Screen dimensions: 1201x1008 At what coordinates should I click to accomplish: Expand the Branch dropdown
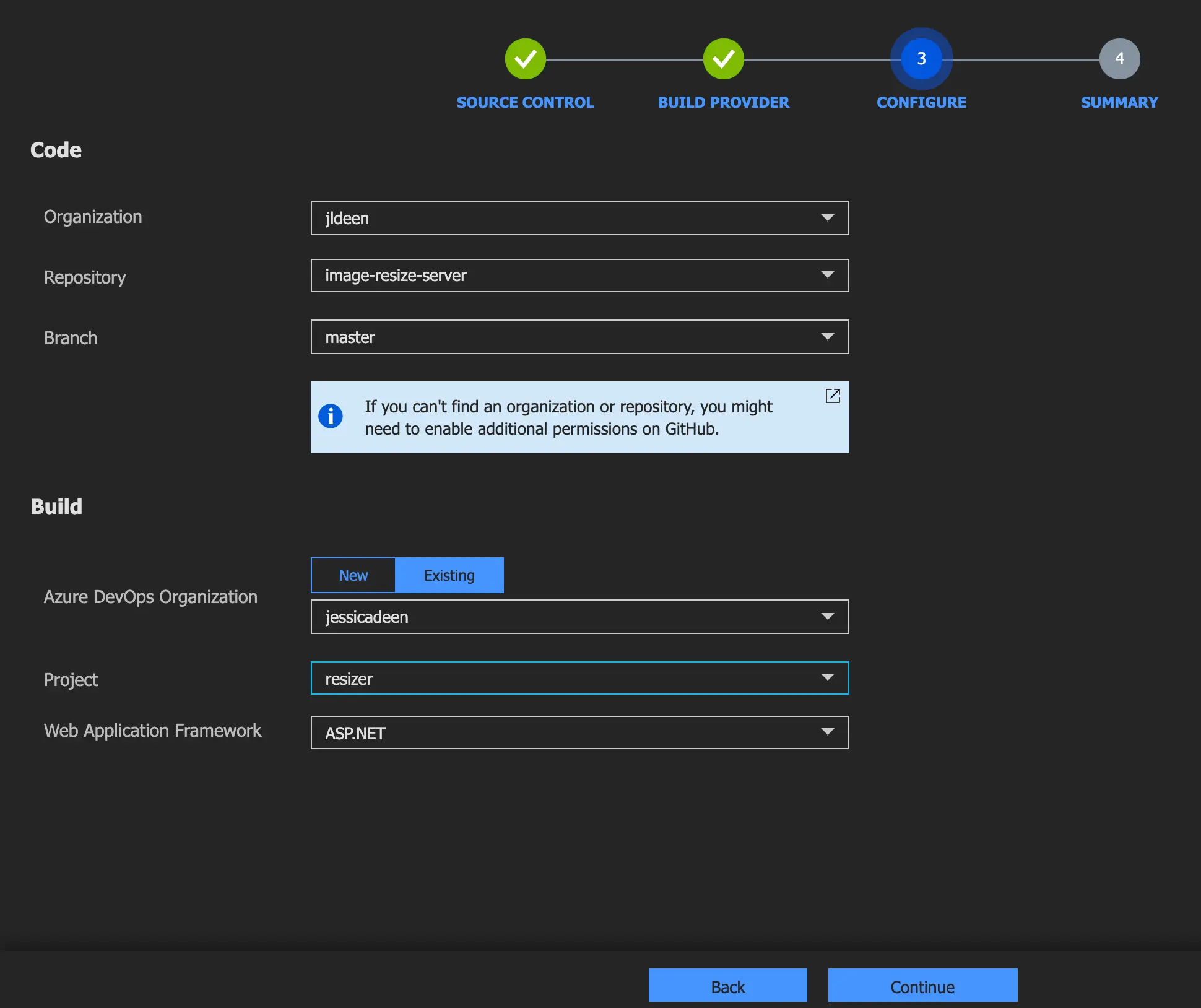click(x=828, y=337)
